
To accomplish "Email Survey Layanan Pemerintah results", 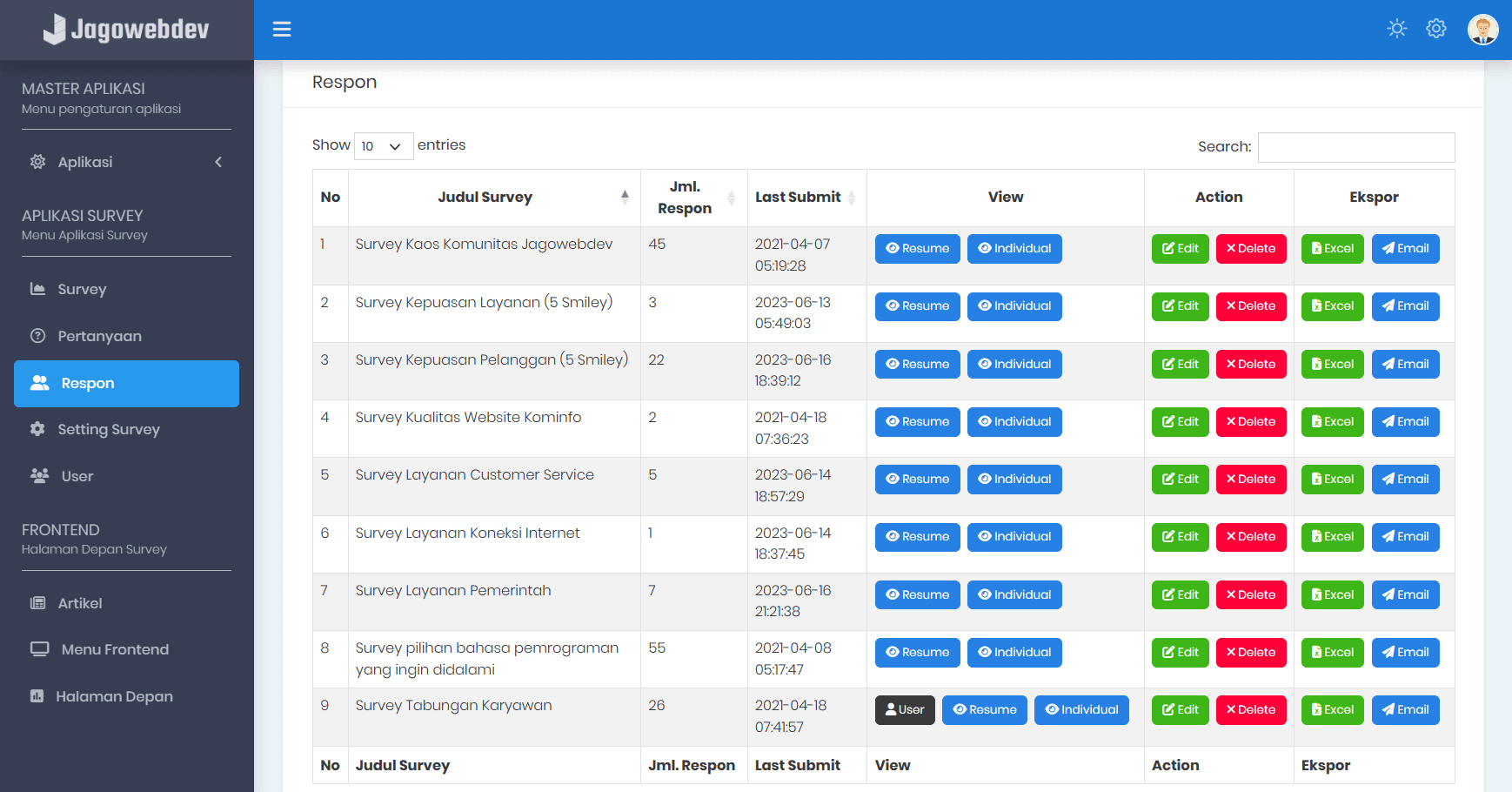I will coord(1406,595).
